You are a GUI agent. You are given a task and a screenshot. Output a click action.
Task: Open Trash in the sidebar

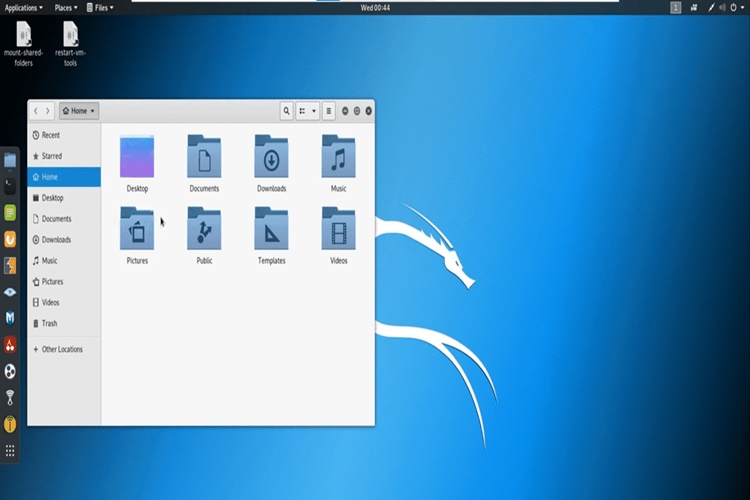click(64, 323)
